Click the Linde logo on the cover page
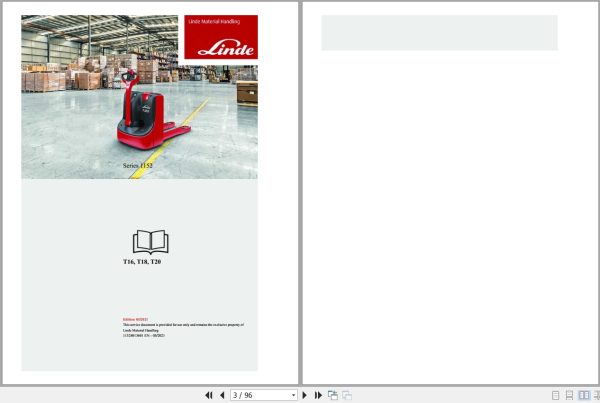Viewport: 600px width, 403px height. [x=226, y=49]
